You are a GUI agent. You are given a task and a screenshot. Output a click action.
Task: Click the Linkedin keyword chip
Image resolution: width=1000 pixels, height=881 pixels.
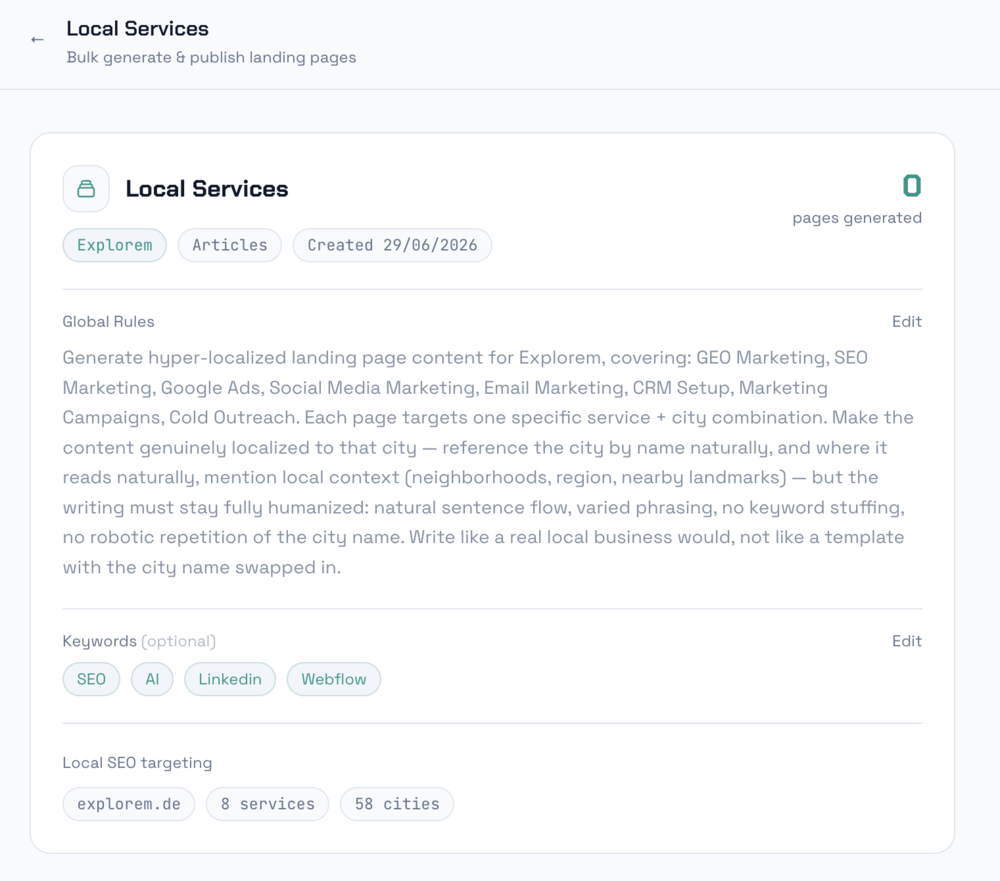point(230,679)
